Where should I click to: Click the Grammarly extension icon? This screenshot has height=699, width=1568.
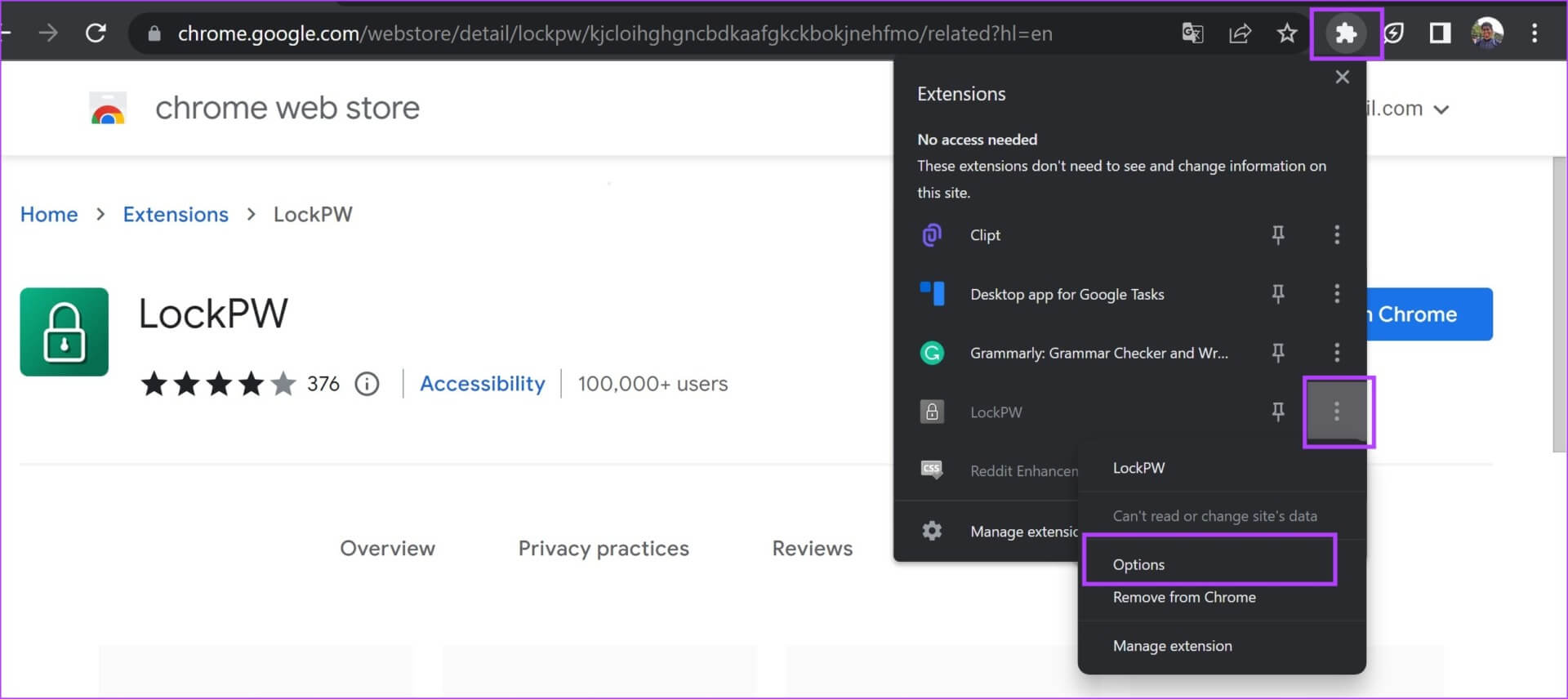pos(932,353)
